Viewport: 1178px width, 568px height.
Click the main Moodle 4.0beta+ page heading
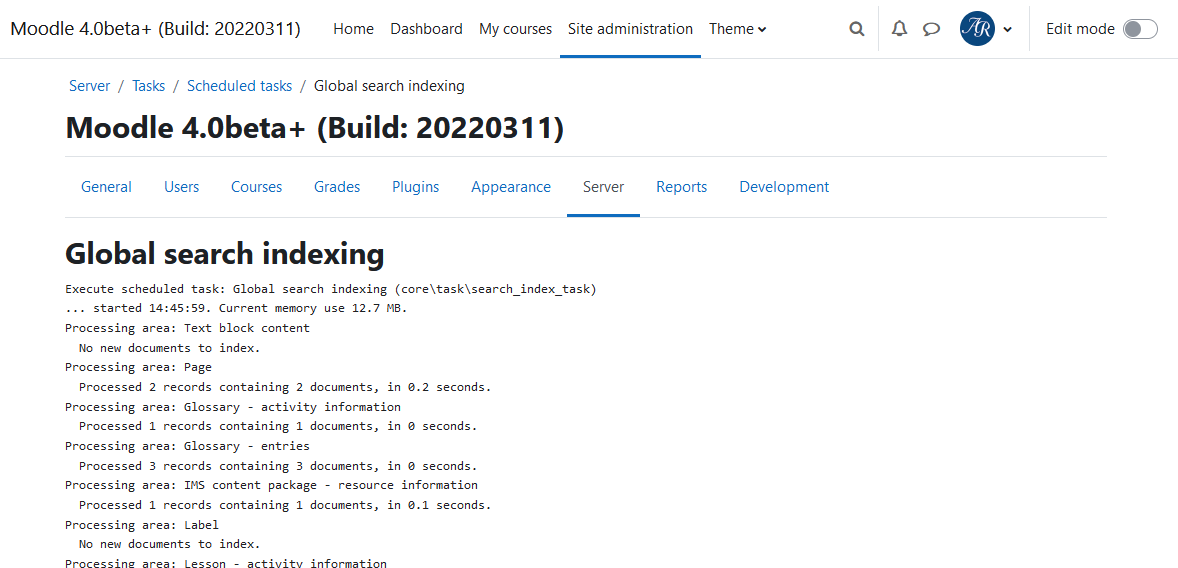click(x=314, y=128)
